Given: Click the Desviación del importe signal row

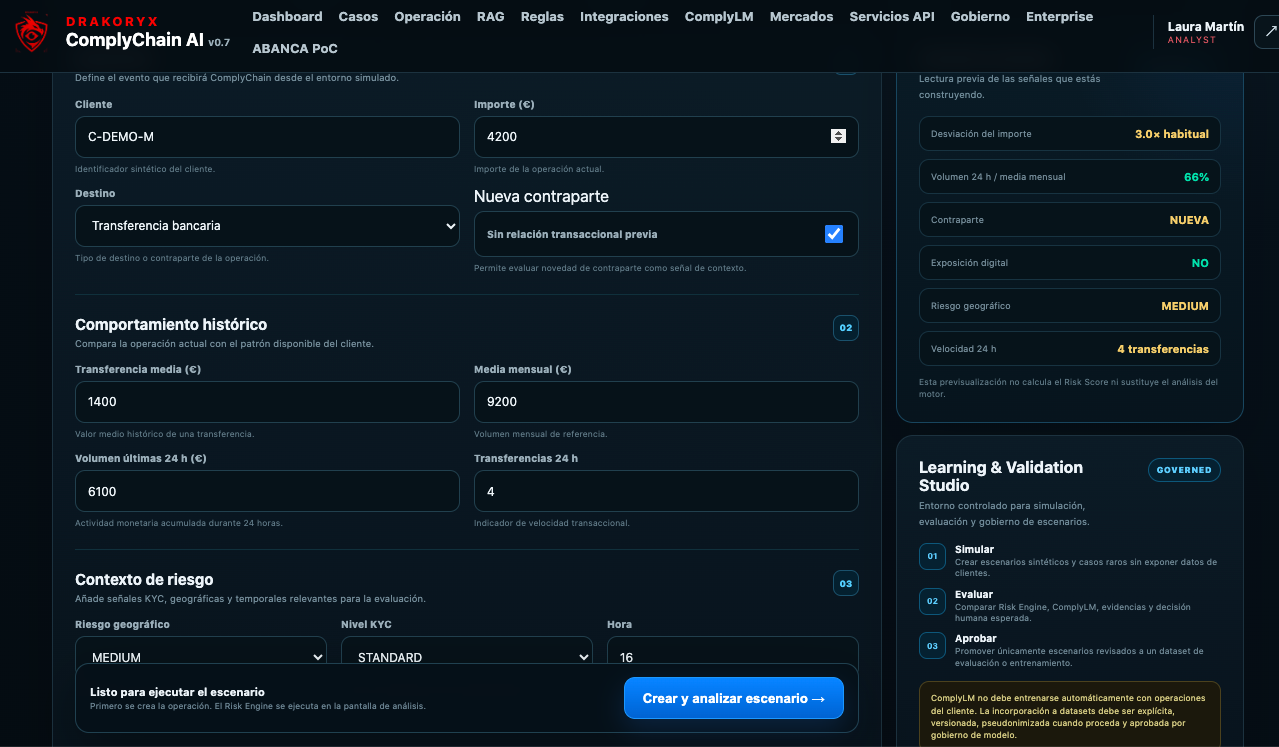Looking at the screenshot, I should tap(1070, 134).
